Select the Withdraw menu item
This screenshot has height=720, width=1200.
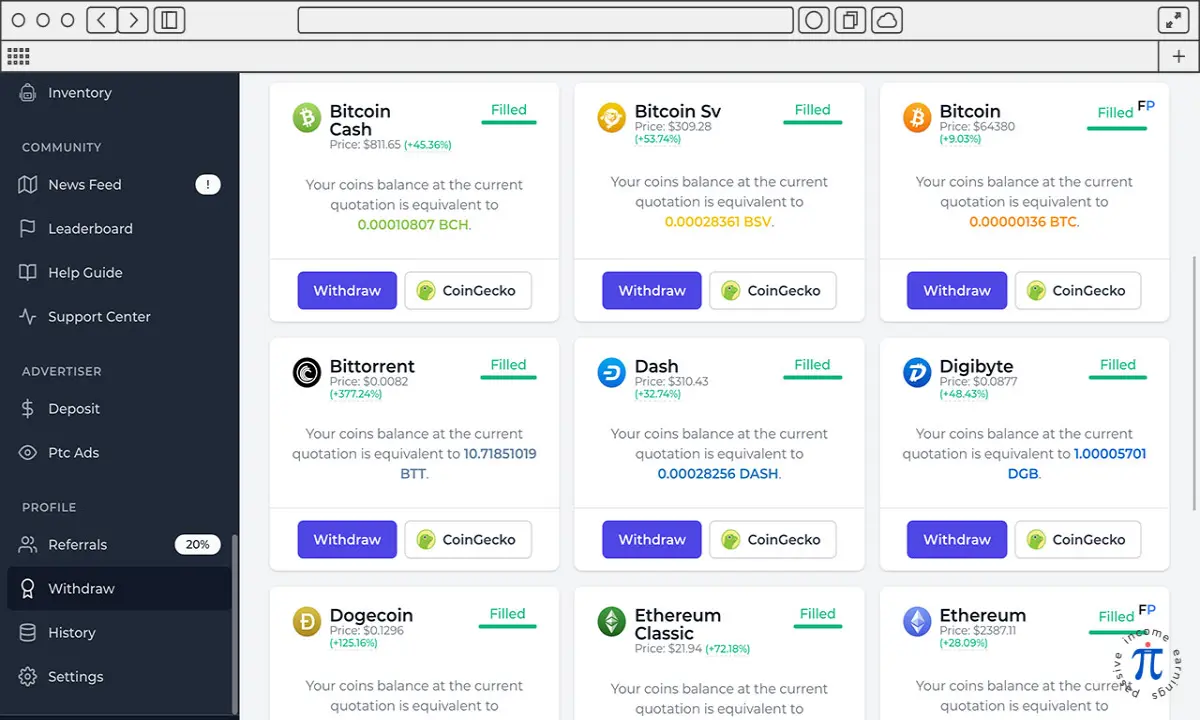(119, 588)
